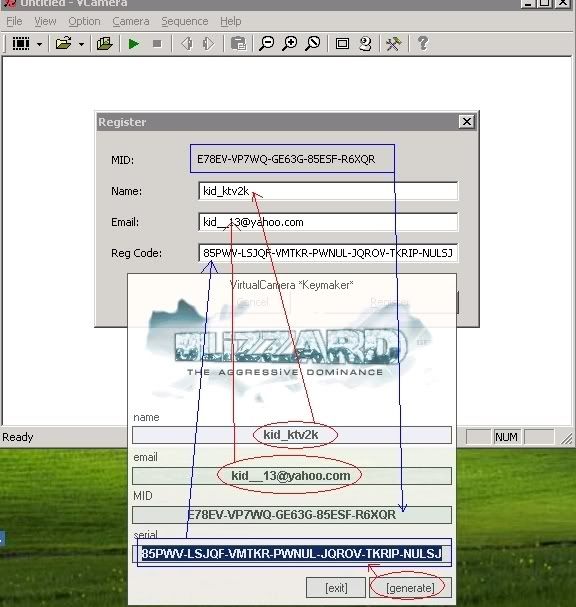Viewport: 576px width, 607px height.
Task: Click the open folder toolbar icon
Action: point(63,43)
